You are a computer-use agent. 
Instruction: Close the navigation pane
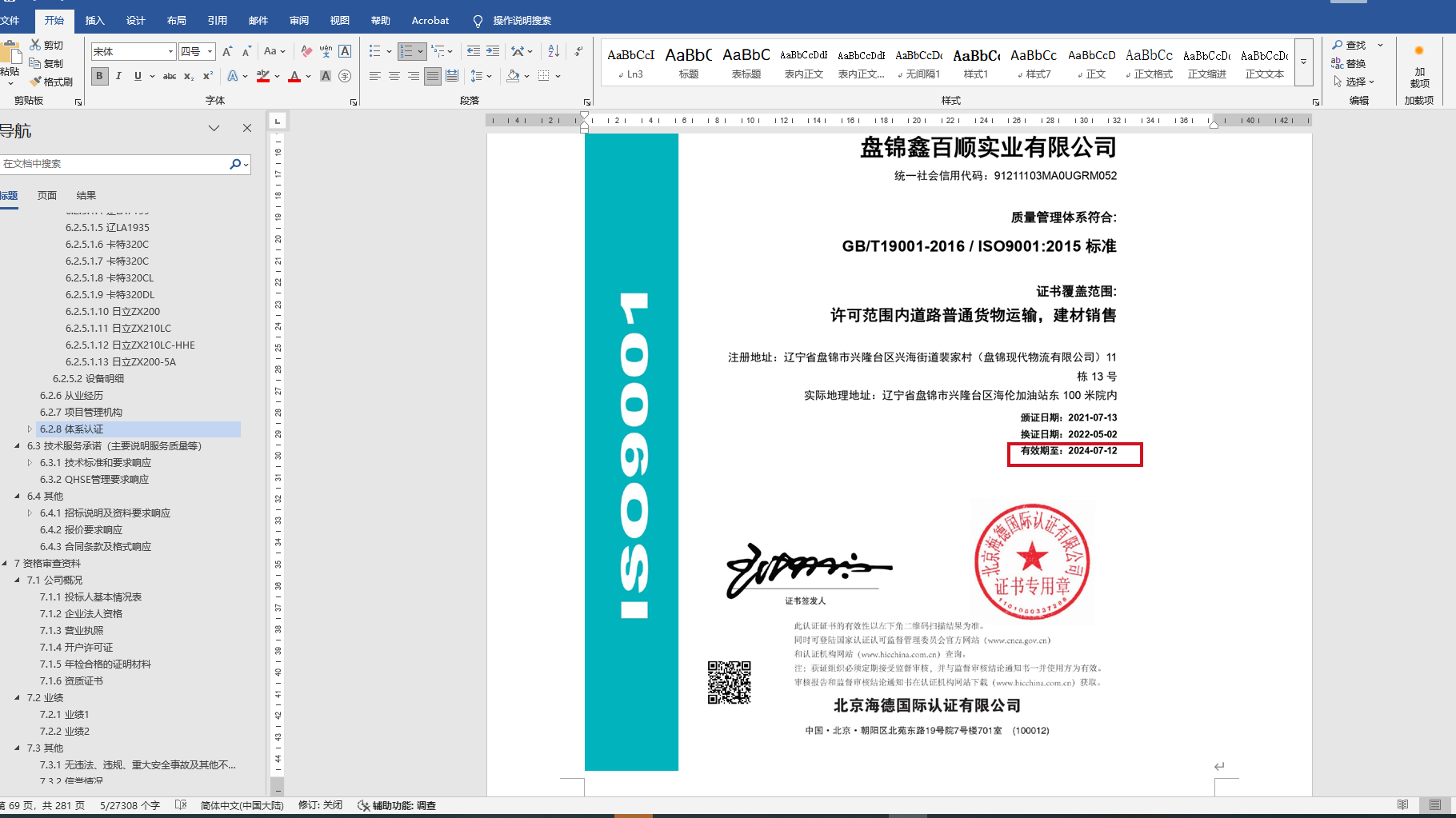click(x=247, y=128)
